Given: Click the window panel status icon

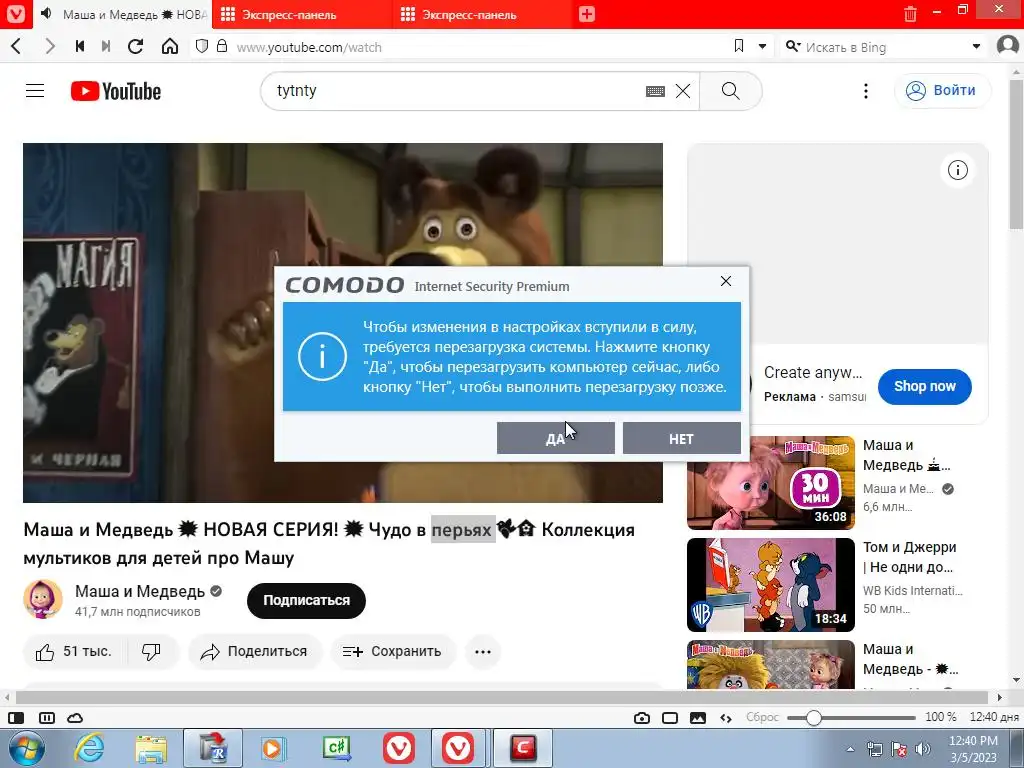Looking at the screenshot, I should pos(670,718).
